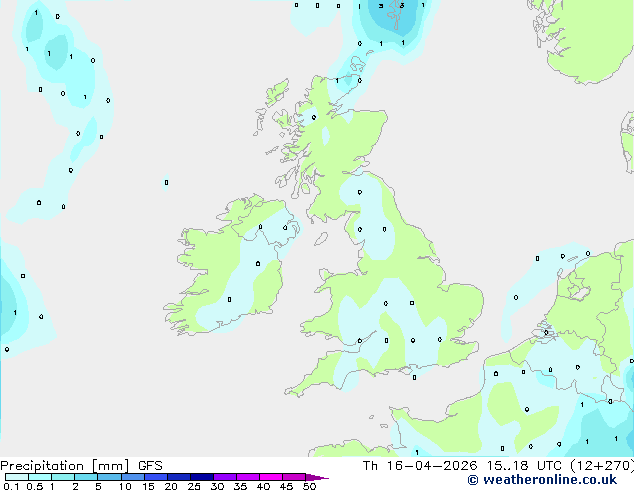Screen dimensions: 634x490
Task: Click legend scale label '35'
Action: (x=240, y=486)
